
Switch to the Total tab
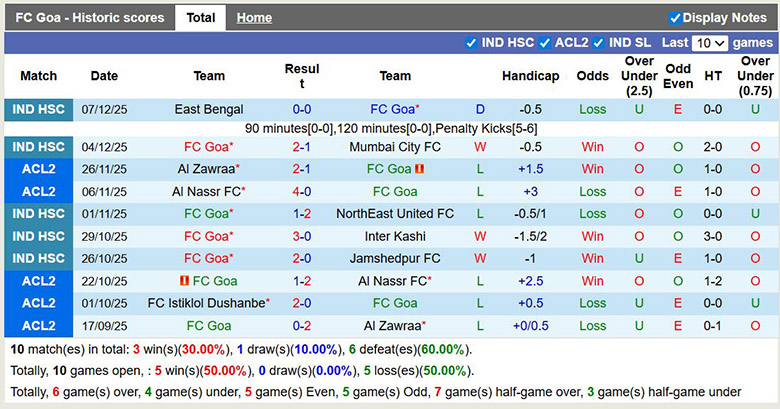coord(200,17)
